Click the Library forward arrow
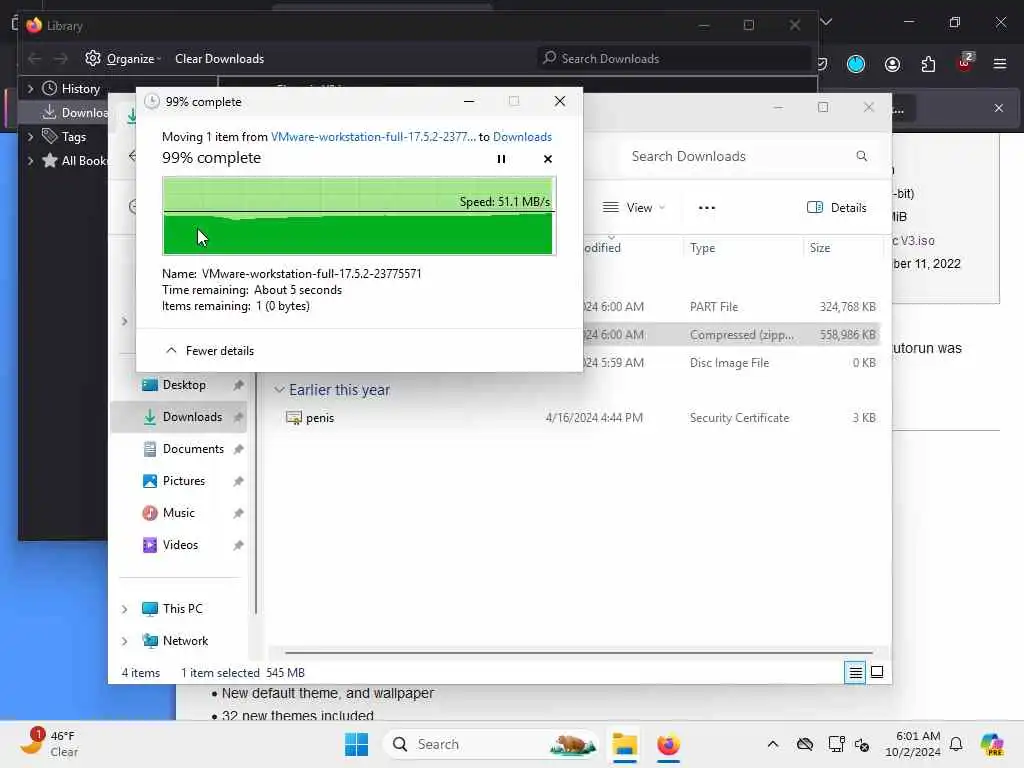The height and width of the screenshot is (768, 1024). (x=61, y=59)
